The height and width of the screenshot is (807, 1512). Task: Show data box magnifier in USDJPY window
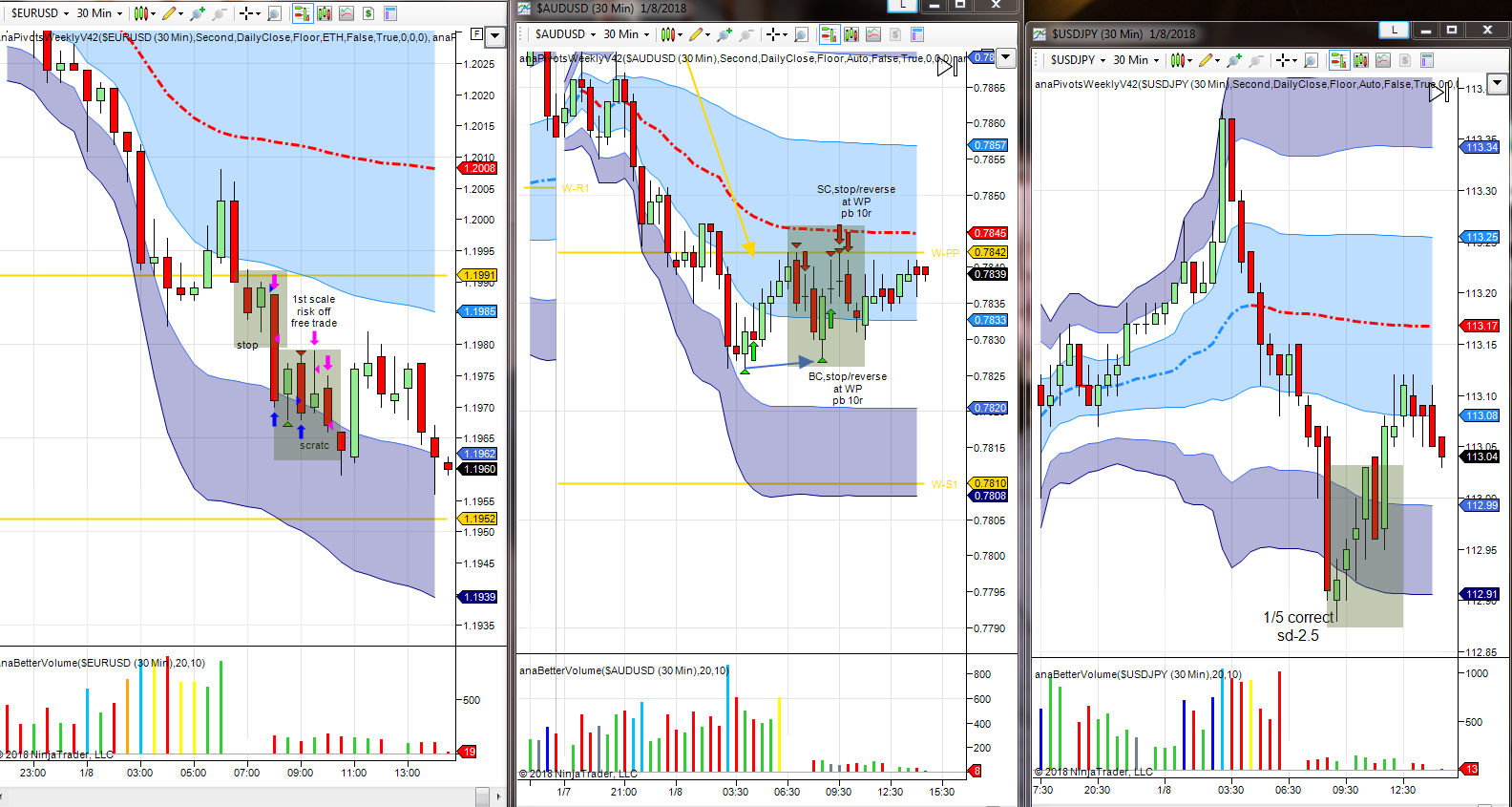click(x=1312, y=60)
